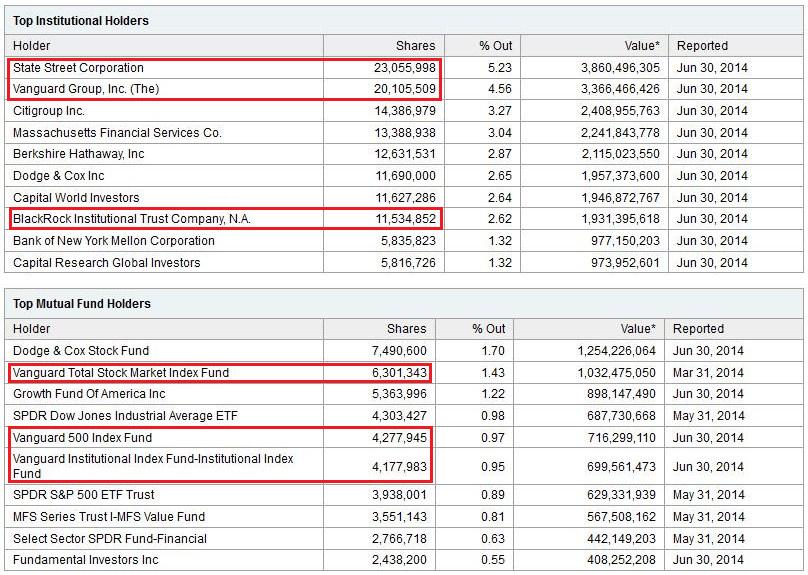Click percent out value 1.70
The image size is (808, 575).
click(x=493, y=350)
